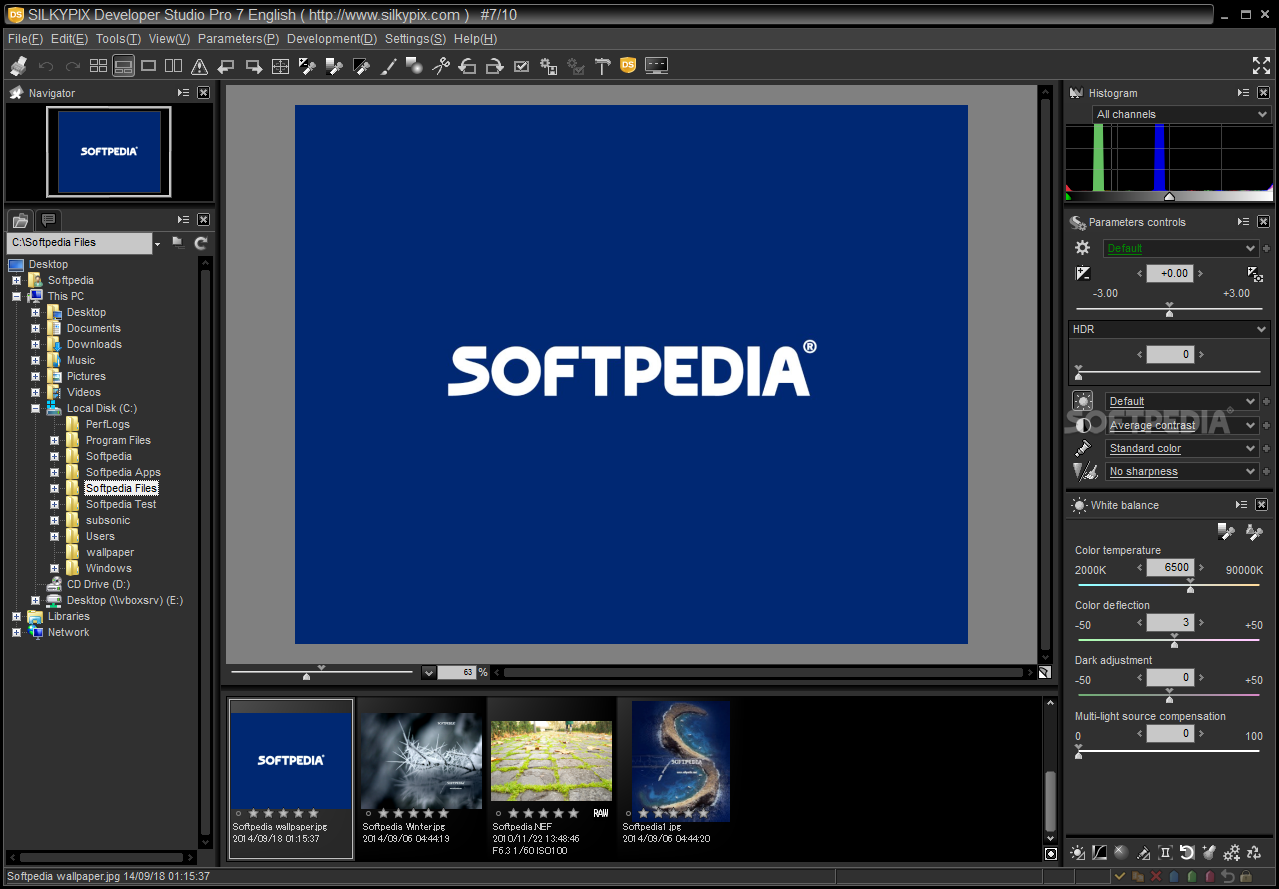The width and height of the screenshot is (1279, 889).
Task: Toggle the white balance sun parameter icon
Action: tap(1083, 401)
